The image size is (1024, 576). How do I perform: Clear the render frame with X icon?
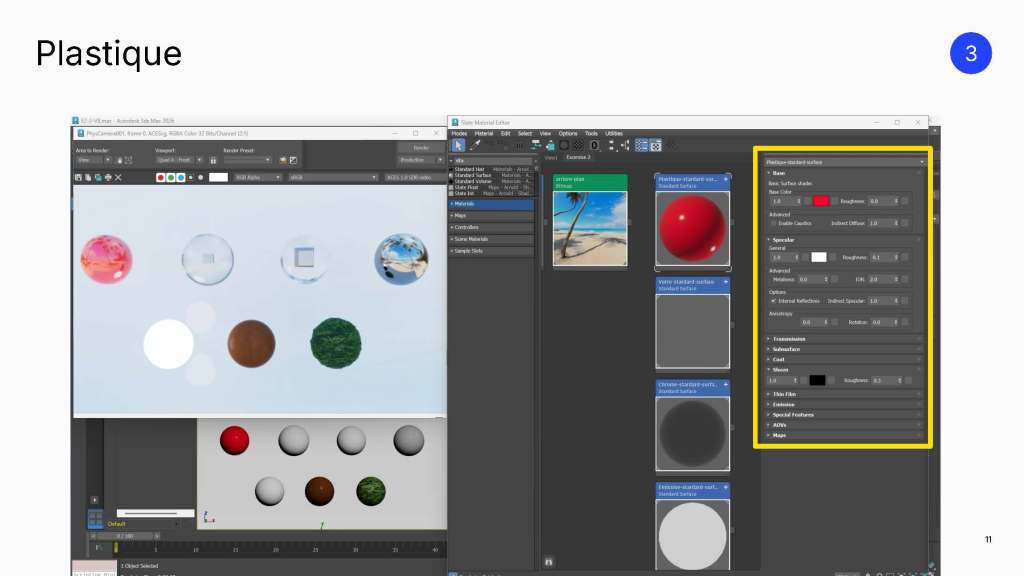[118, 178]
